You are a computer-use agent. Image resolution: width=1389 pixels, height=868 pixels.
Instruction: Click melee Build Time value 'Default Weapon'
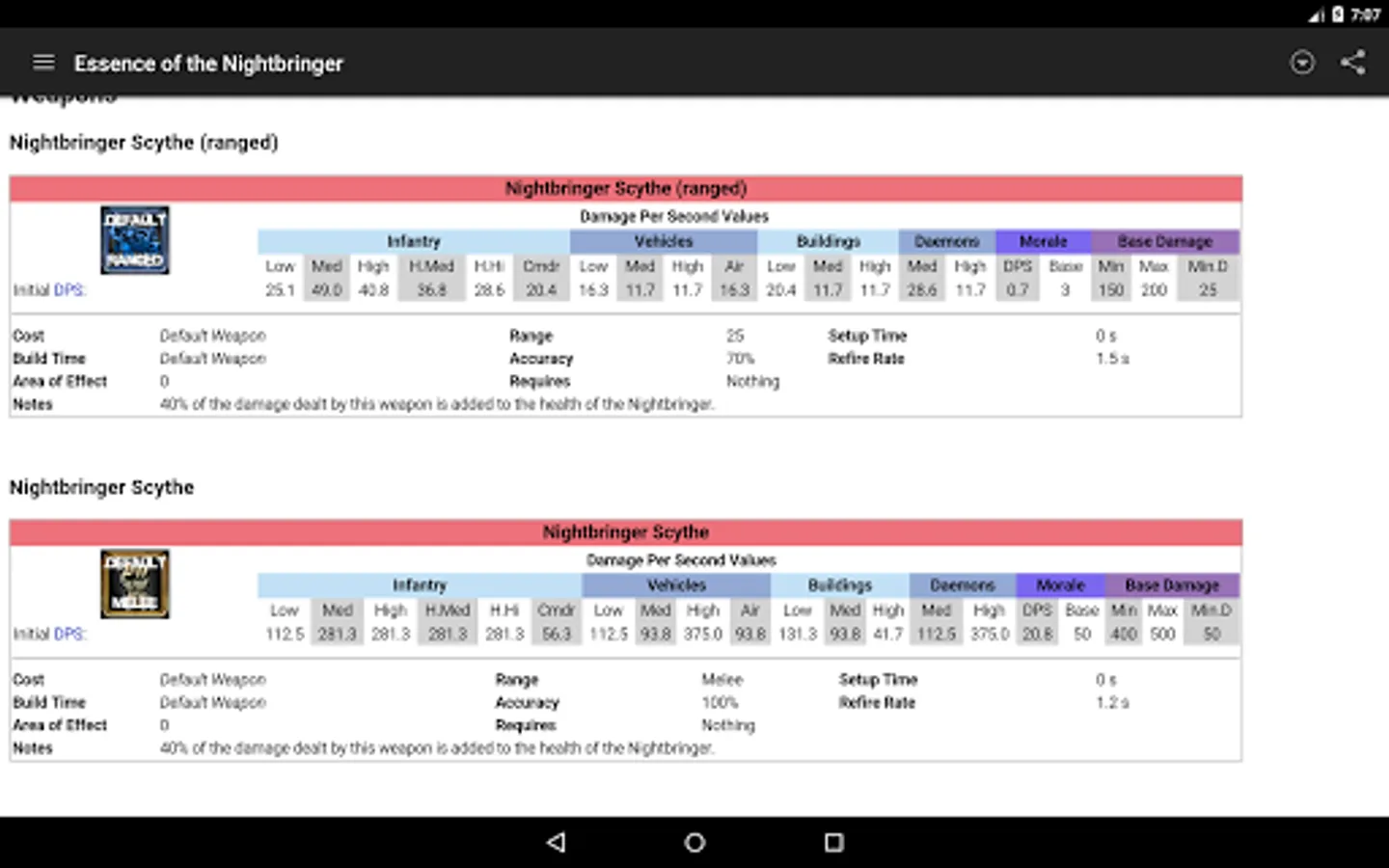[x=212, y=702]
